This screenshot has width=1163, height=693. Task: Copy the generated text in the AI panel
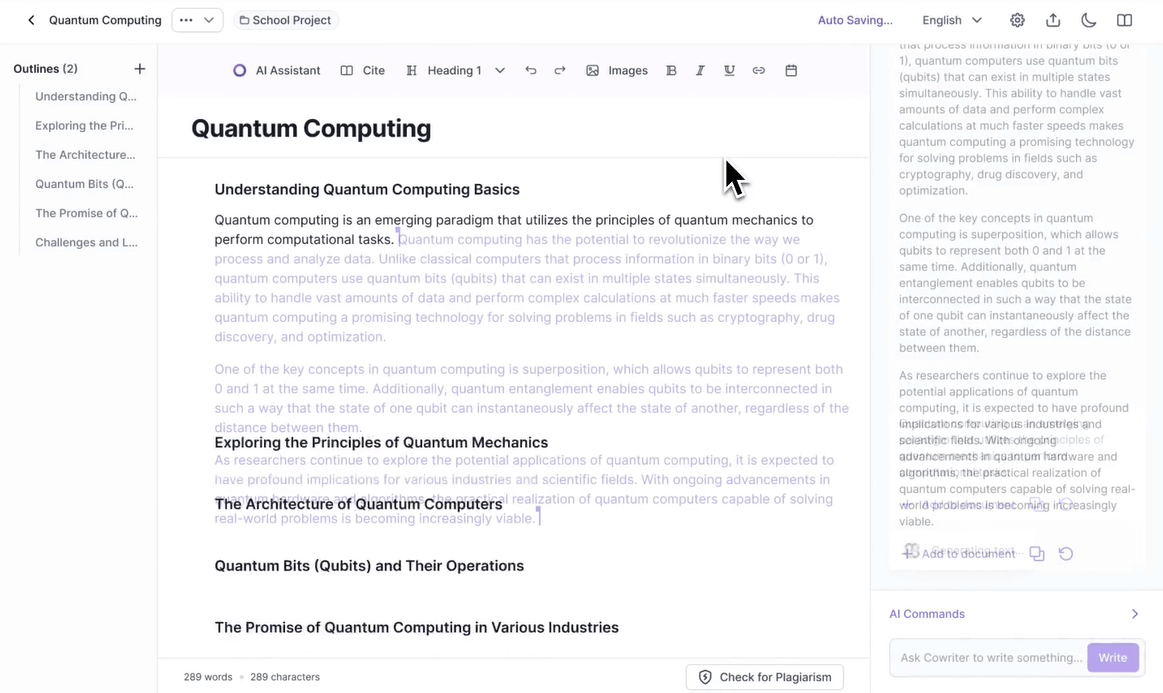(x=1037, y=553)
